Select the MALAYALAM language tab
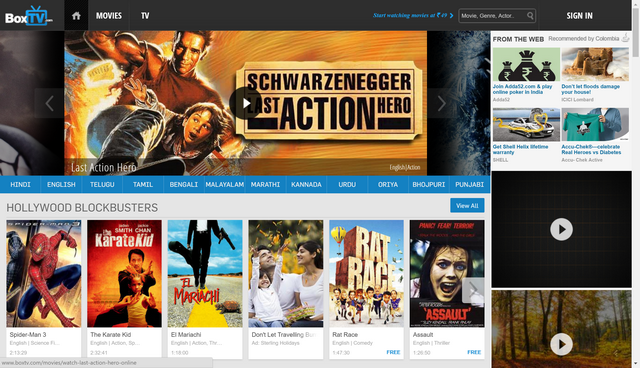The width and height of the screenshot is (640, 368). (224, 184)
